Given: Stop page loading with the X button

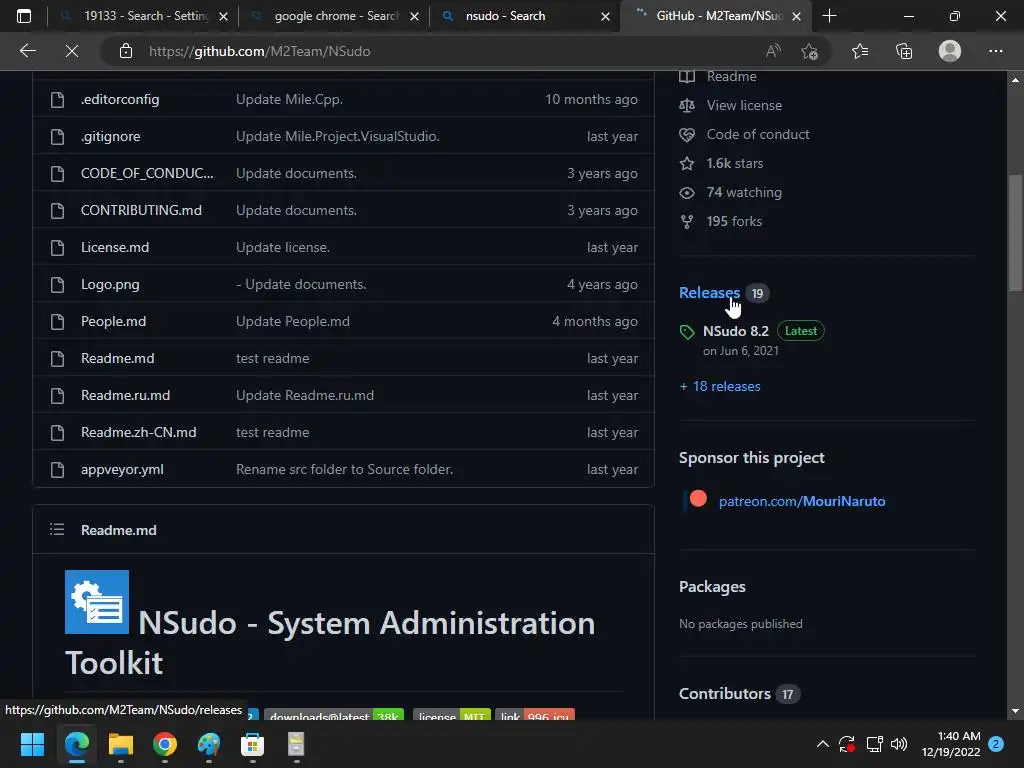Looking at the screenshot, I should [72, 51].
